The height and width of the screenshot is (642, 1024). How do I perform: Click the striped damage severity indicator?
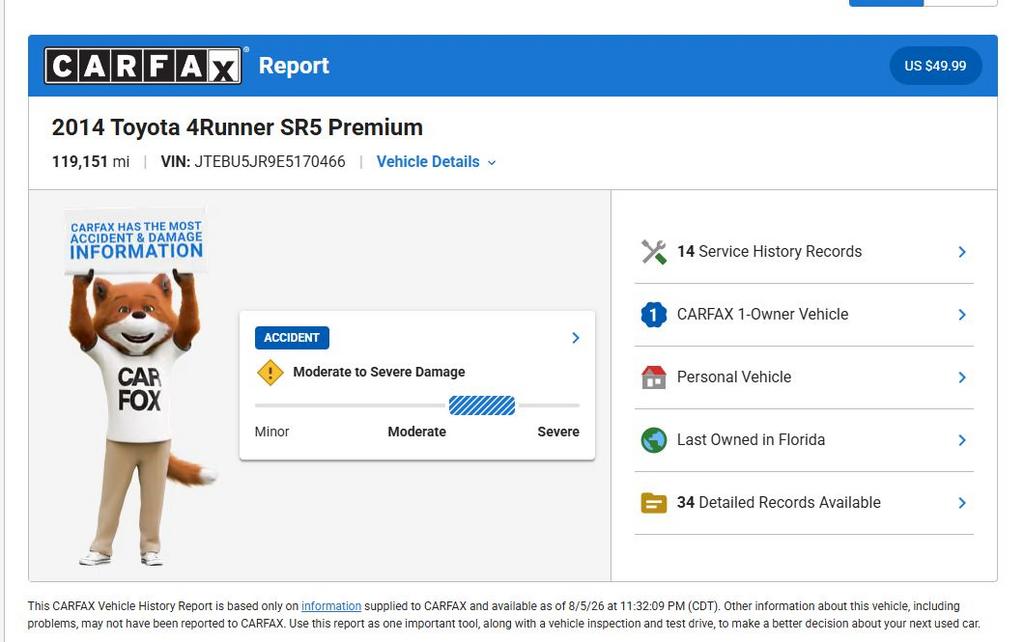click(x=482, y=406)
